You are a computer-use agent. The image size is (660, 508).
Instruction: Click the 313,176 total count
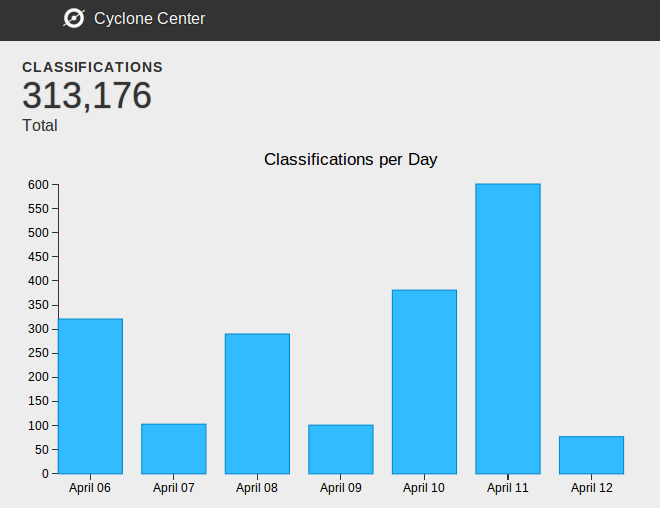point(87,96)
